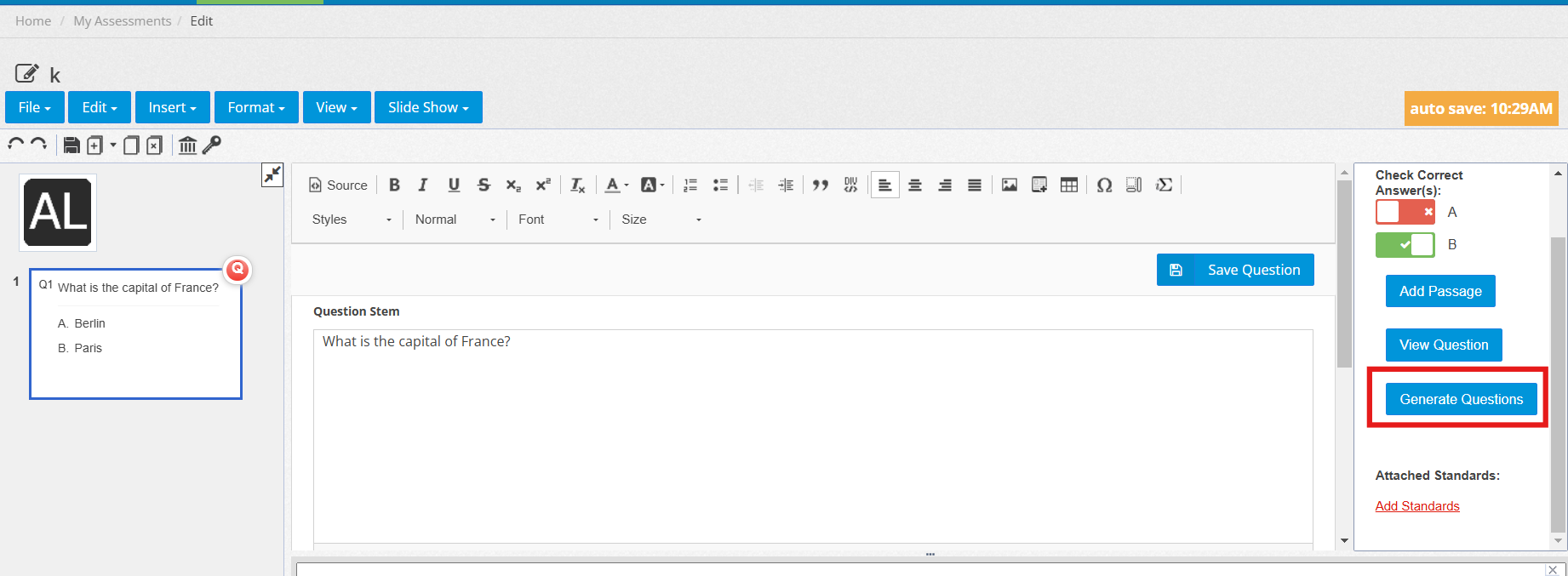The height and width of the screenshot is (576, 1568).
Task: Click the Generate Questions button
Action: (1461, 399)
